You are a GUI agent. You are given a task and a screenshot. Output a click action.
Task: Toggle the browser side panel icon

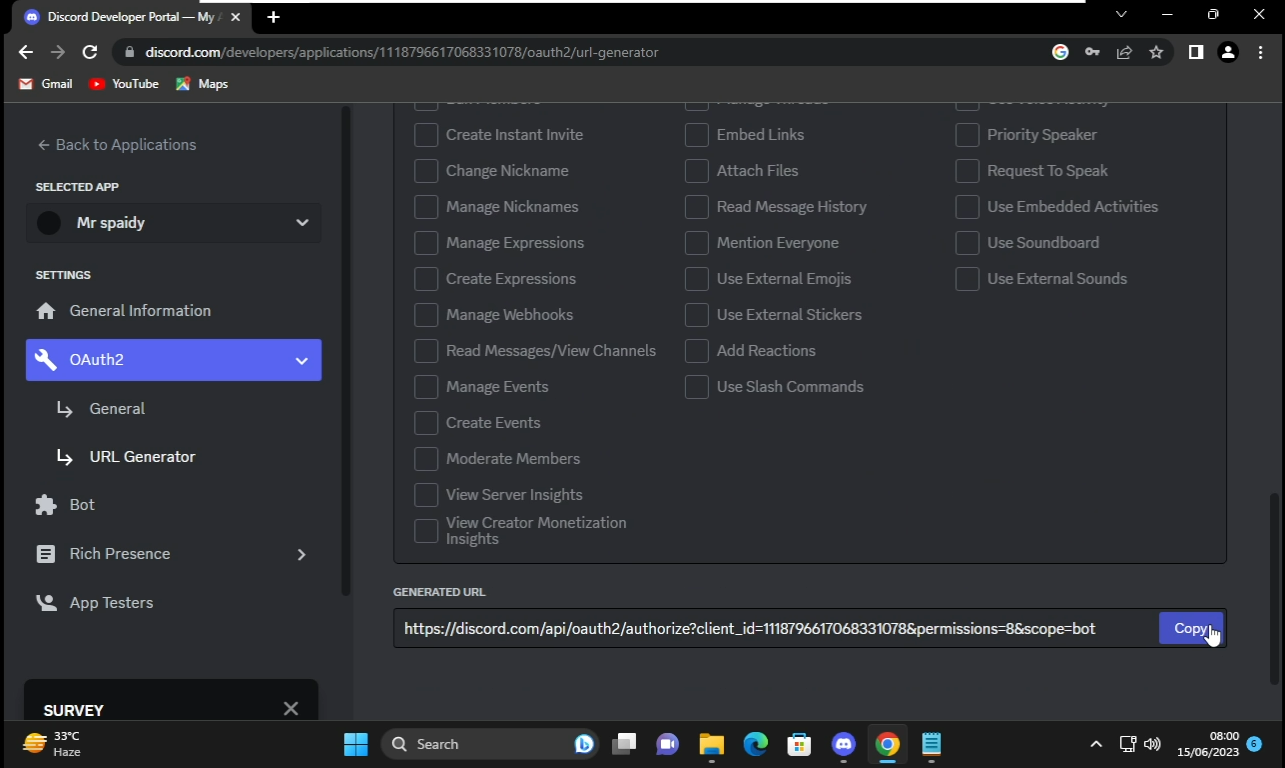pos(1195,52)
